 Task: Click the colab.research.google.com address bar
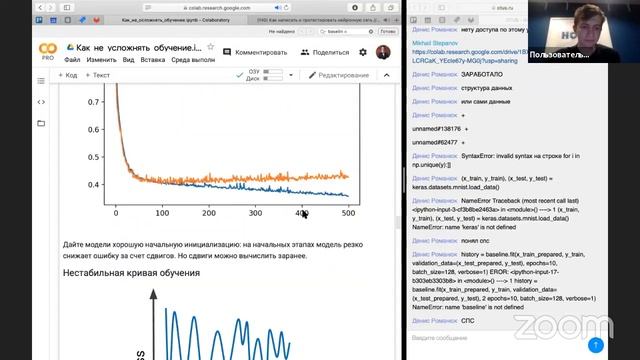click(216, 7)
